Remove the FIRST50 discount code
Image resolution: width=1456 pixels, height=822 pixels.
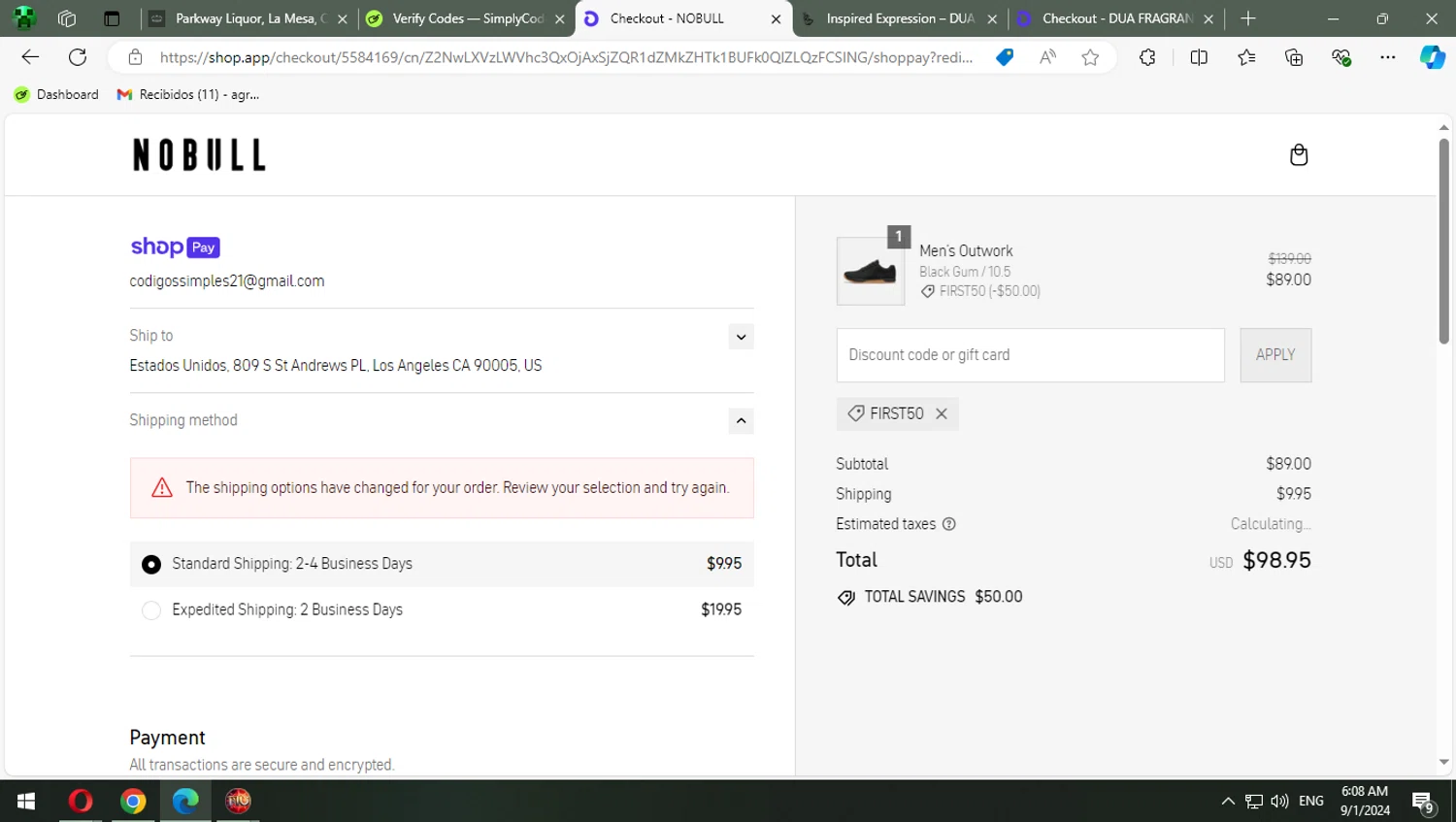pyautogui.click(x=941, y=413)
